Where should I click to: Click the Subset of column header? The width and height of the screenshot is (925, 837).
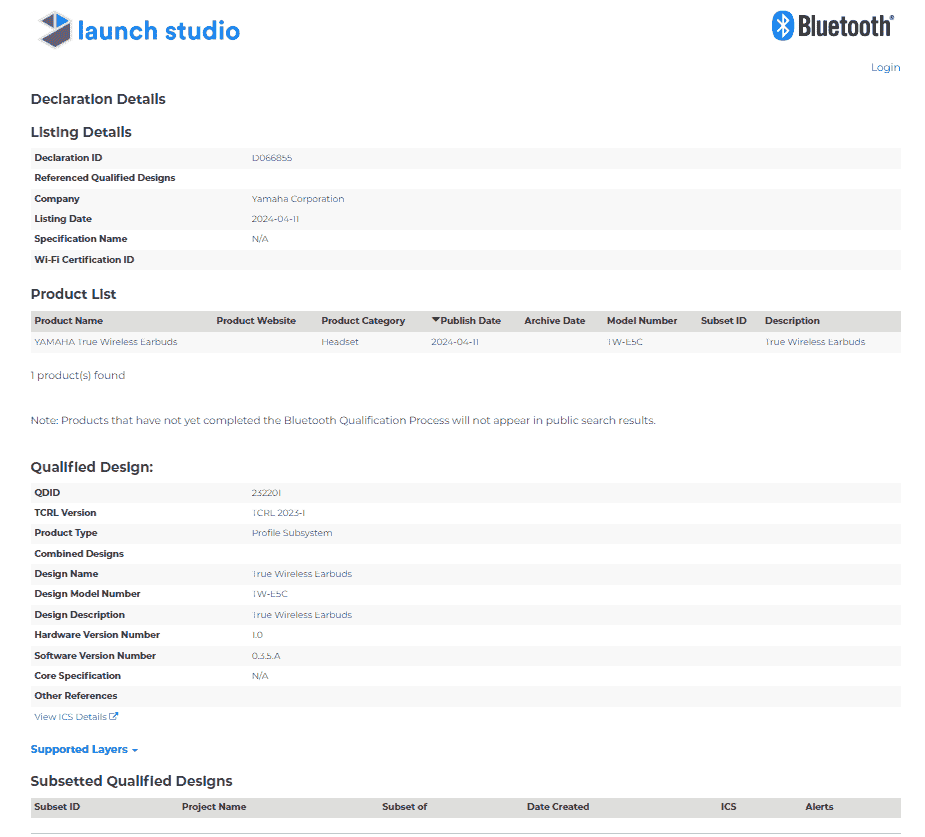pyautogui.click(x=404, y=807)
